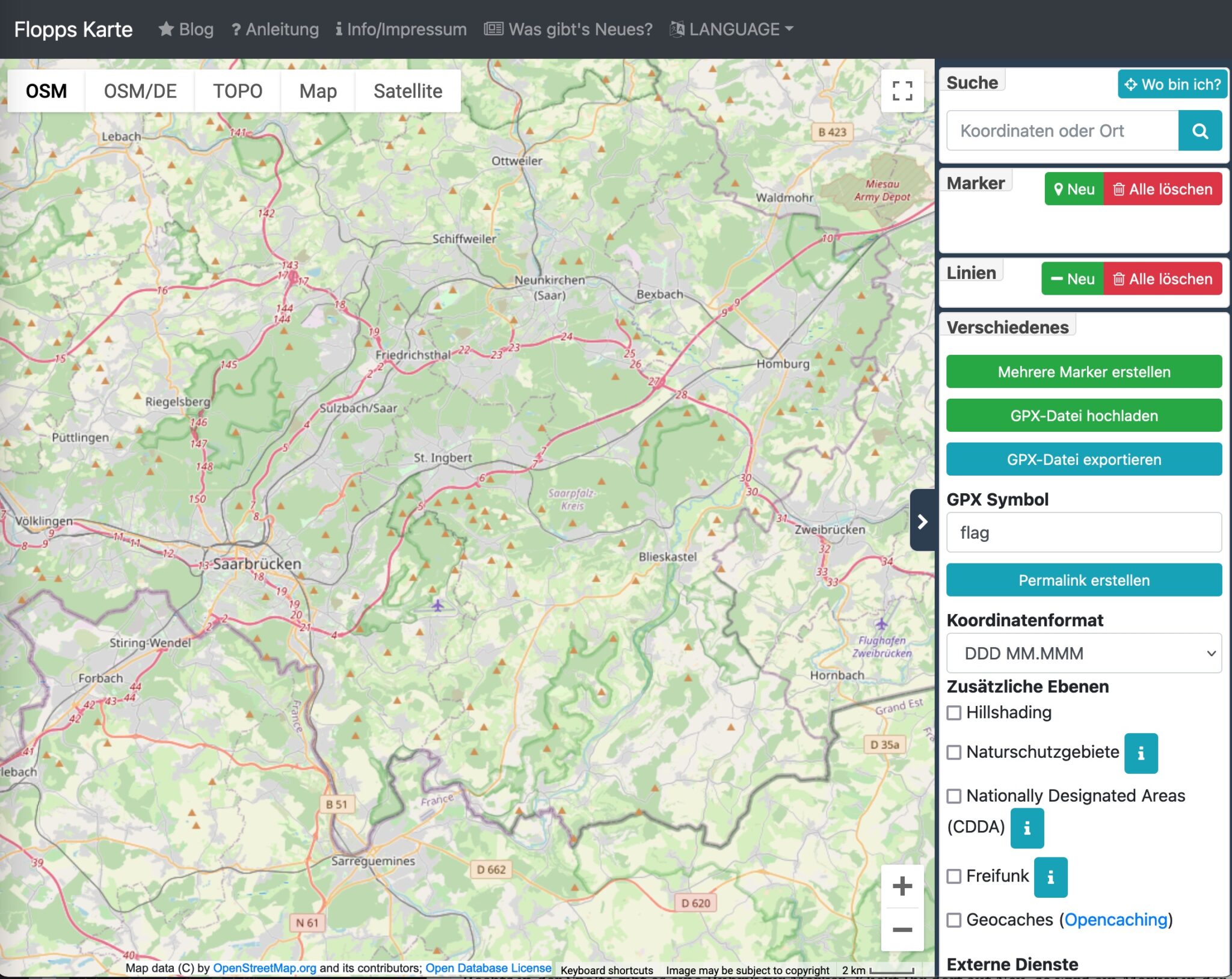The height and width of the screenshot is (979, 1232).
Task: Click the fullscreen map icon
Action: click(902, 91)
